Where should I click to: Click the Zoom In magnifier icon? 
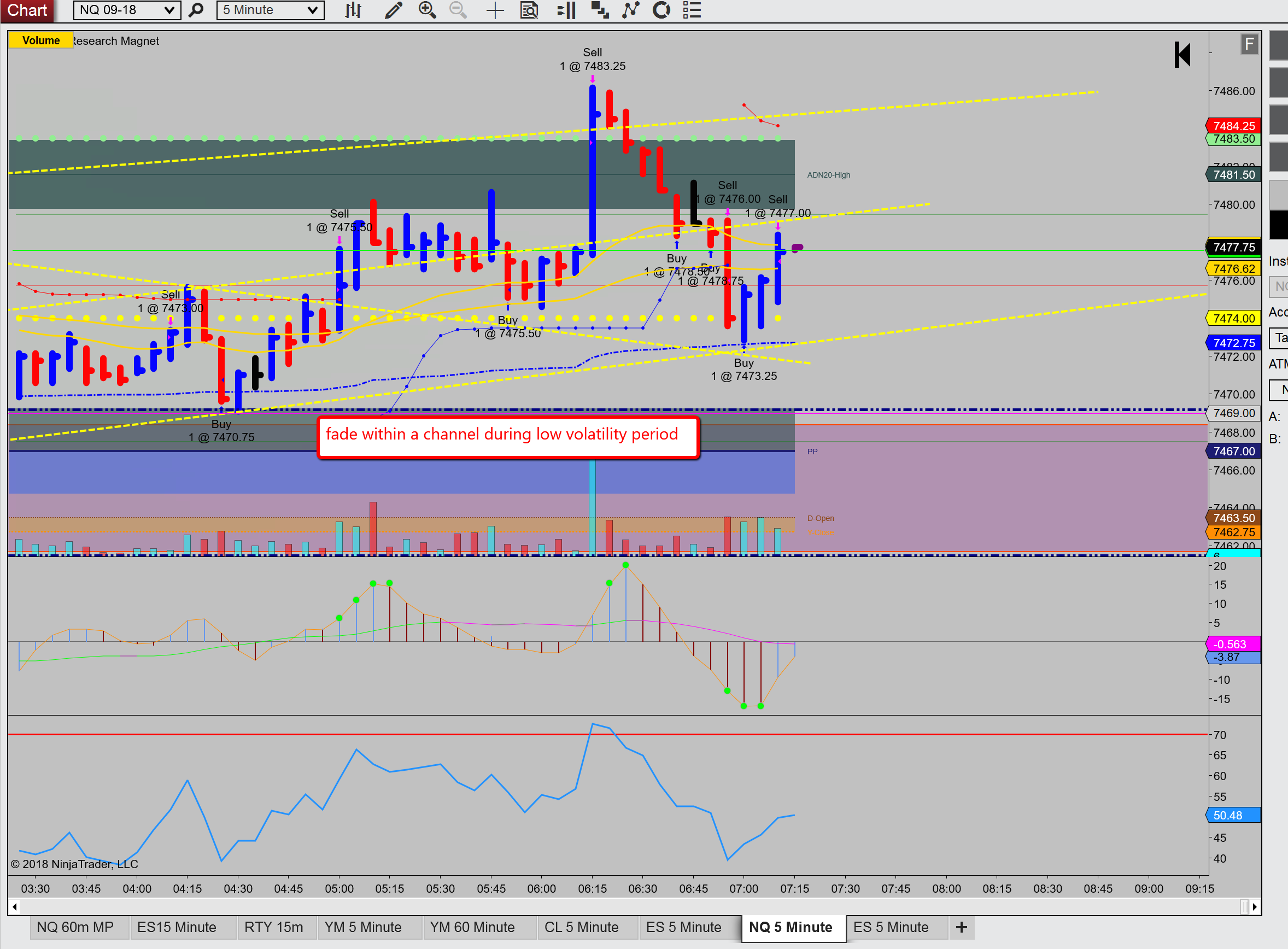(x=427, y=10)
